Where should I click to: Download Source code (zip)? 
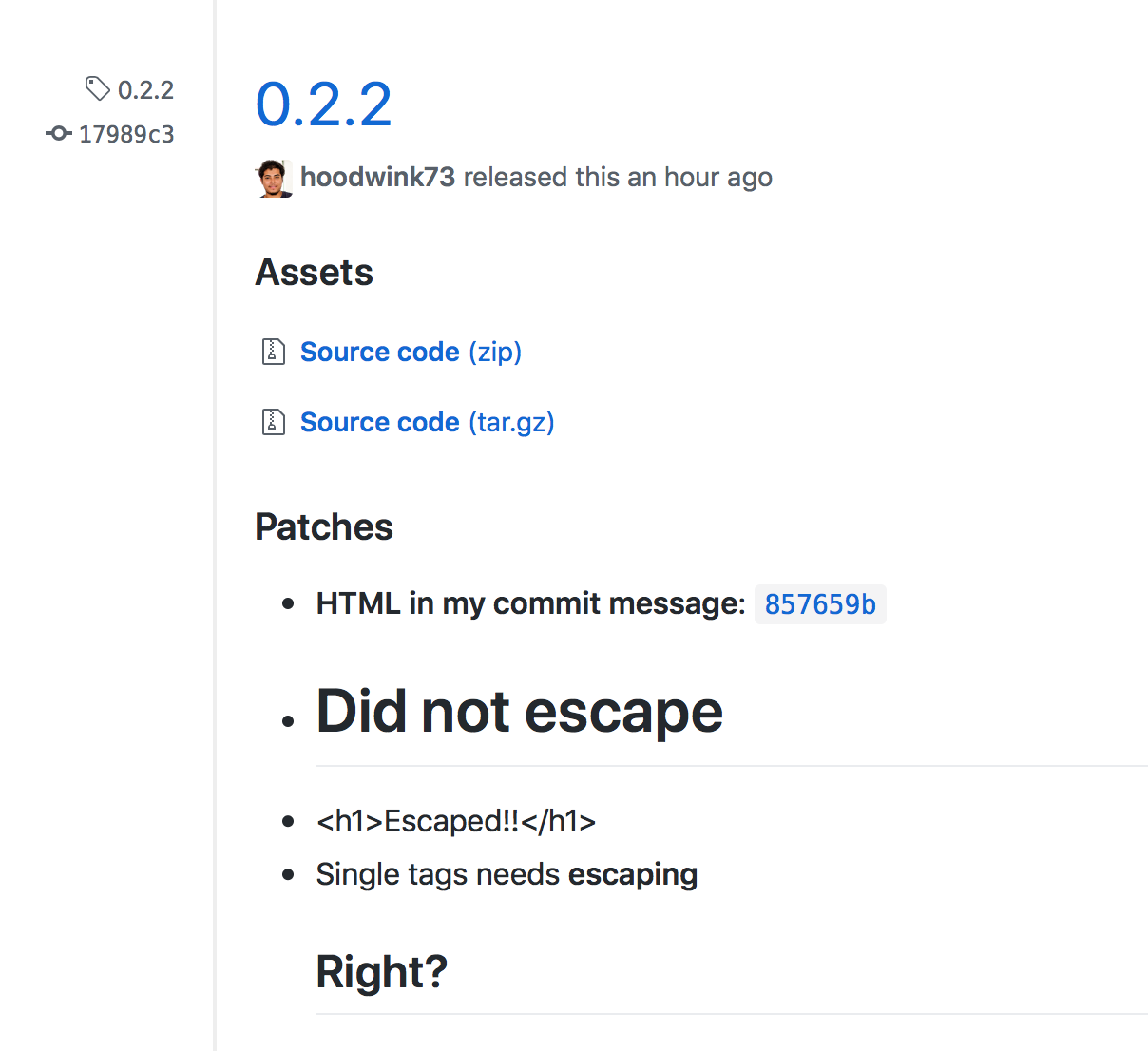coord(411,351)
